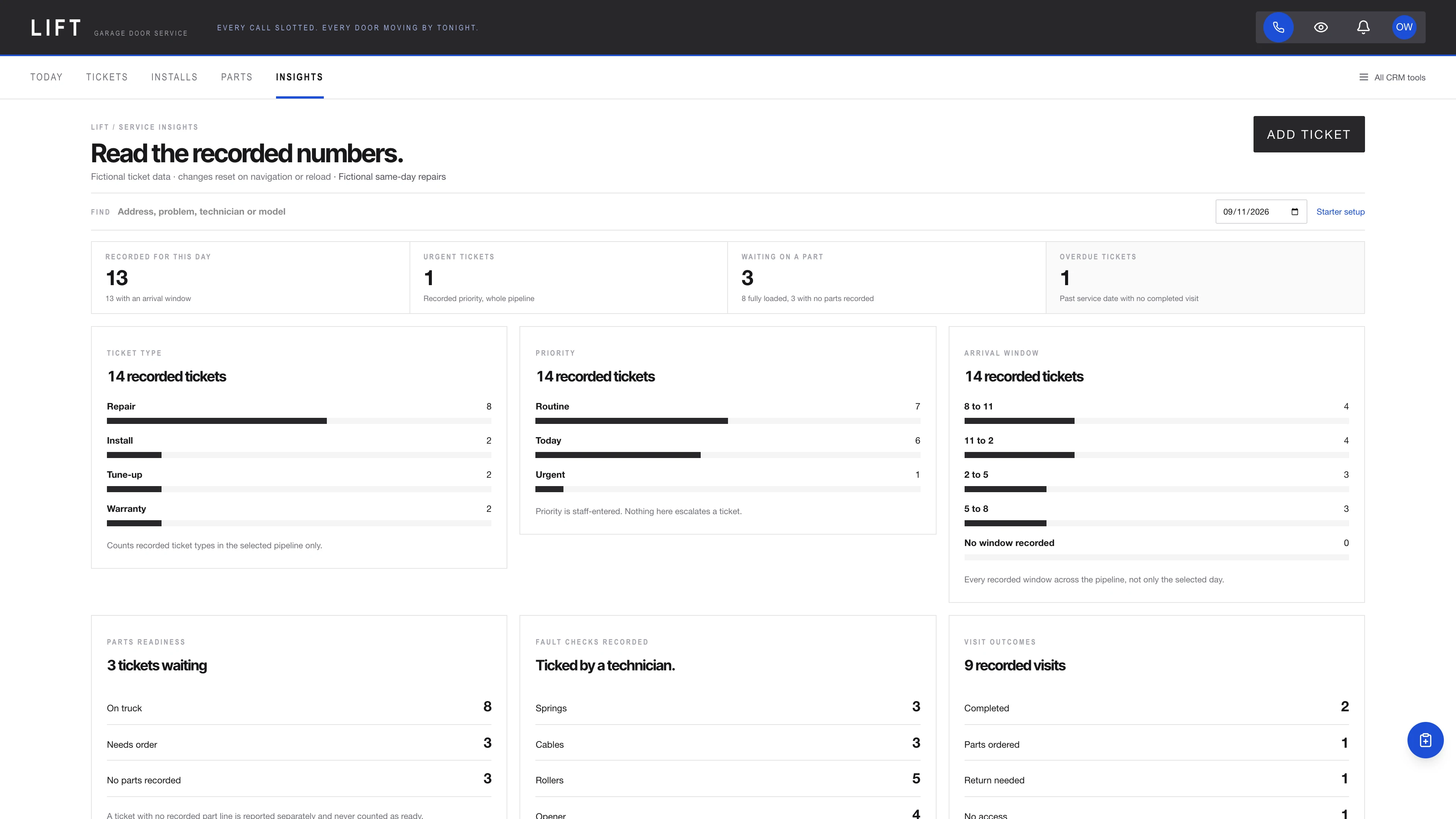This screenshot has width=1456, height=819.
Task: Open All CRM tools menu
Action: pos(1392,77)
